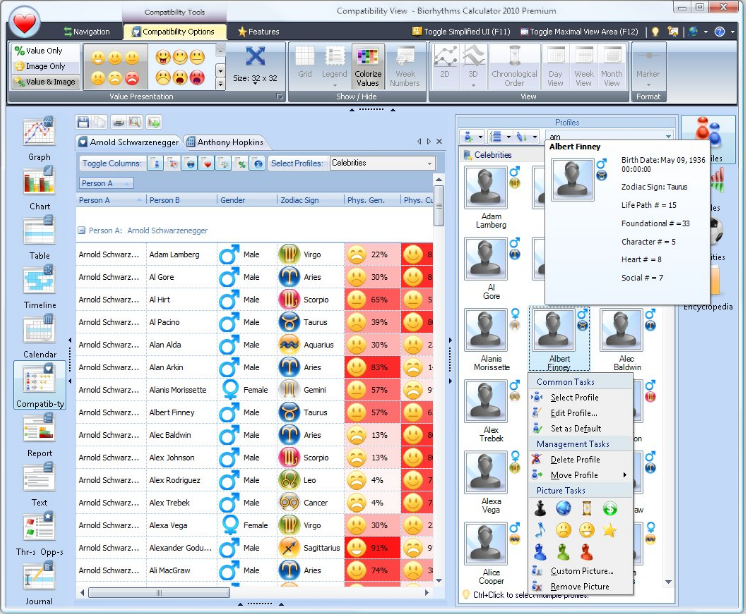This screenshot has width=746, height=614.
Task: Click Set as Default menu entry
Action: [x=580, y=428]
